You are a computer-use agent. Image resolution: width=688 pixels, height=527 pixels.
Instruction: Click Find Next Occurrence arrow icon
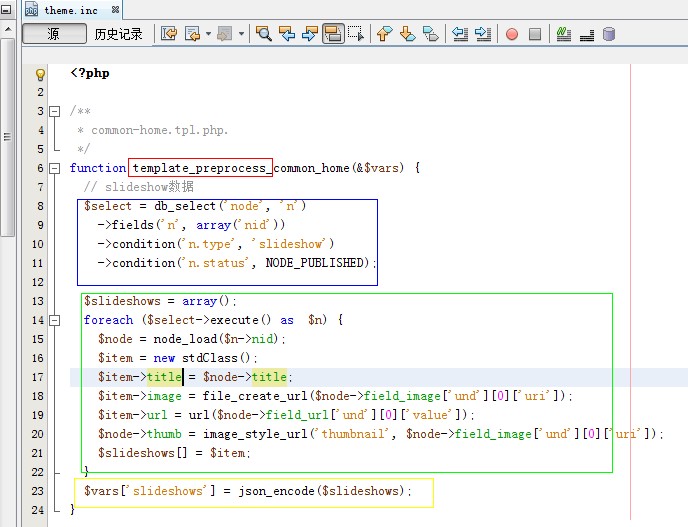[x=310, y=34]
